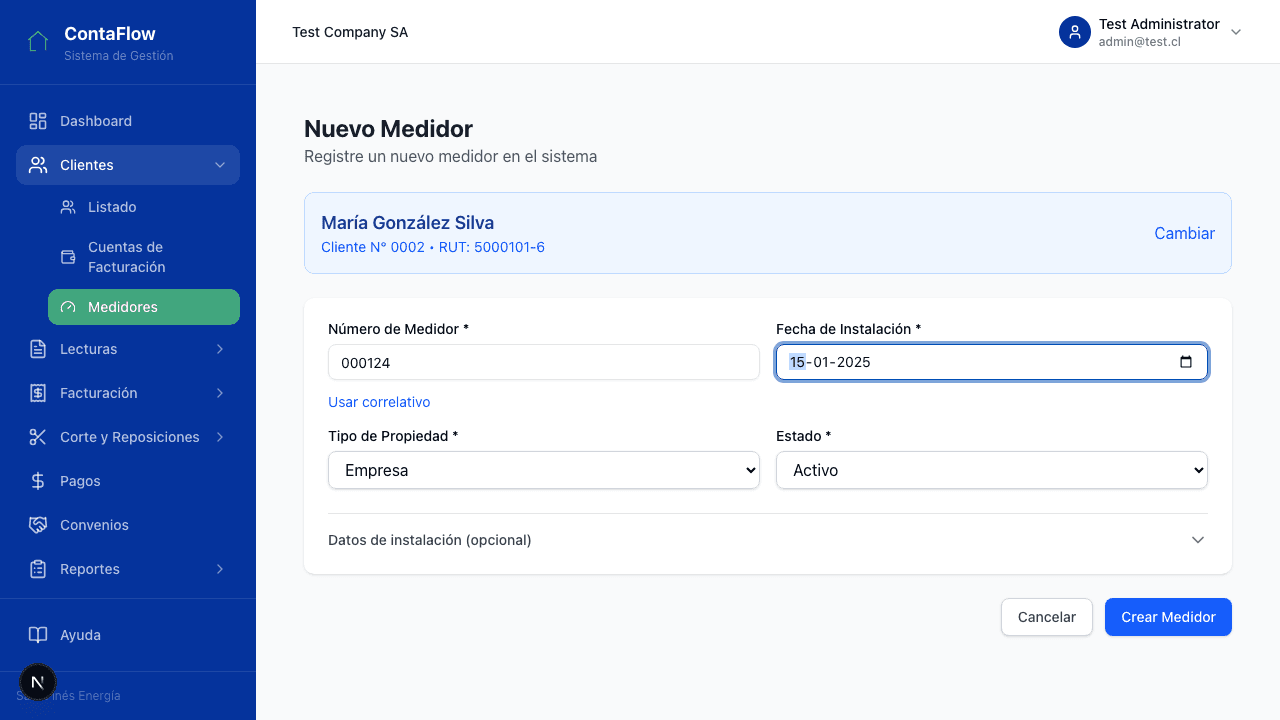1280x720 pixels.
Task: Open the Pagos menu item
Action: [x=128, y=481]
